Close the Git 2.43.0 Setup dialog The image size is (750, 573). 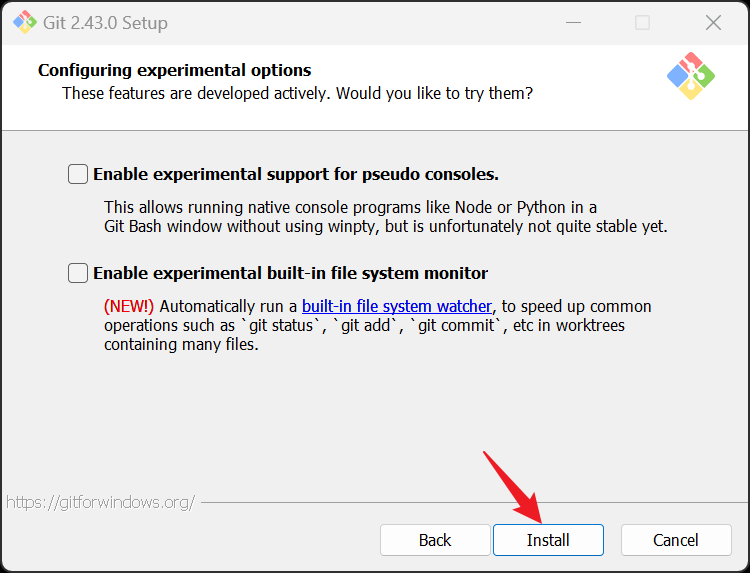(713, 22)
